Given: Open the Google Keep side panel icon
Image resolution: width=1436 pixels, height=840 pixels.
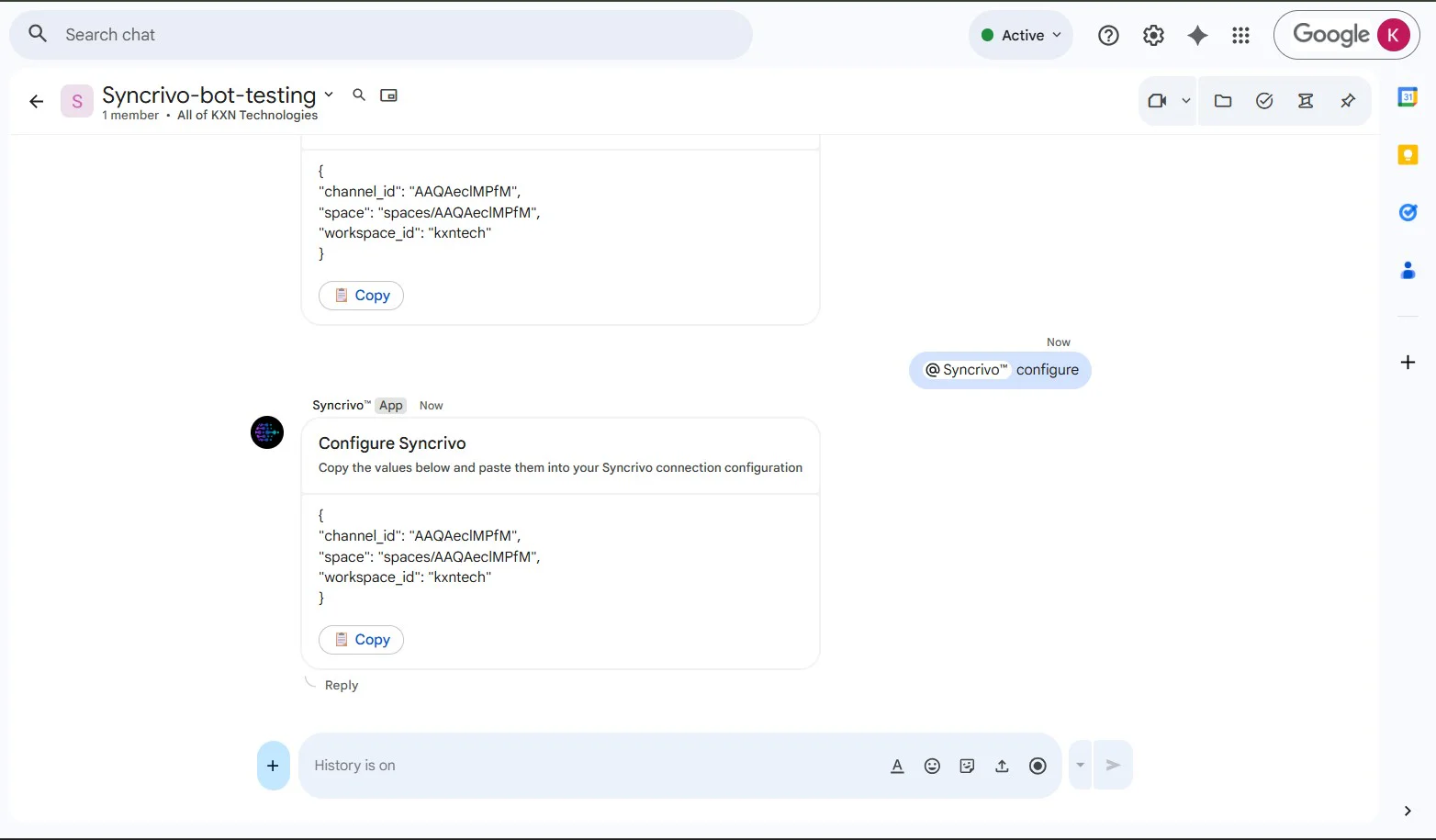Looking at the screenshot, I should pos(1408,154).
